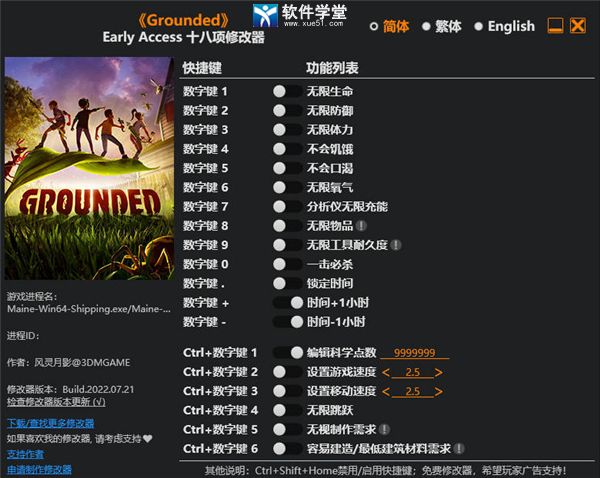Click the 进程ID label
This screenshot has height=478, width=600.
[23, 336]
